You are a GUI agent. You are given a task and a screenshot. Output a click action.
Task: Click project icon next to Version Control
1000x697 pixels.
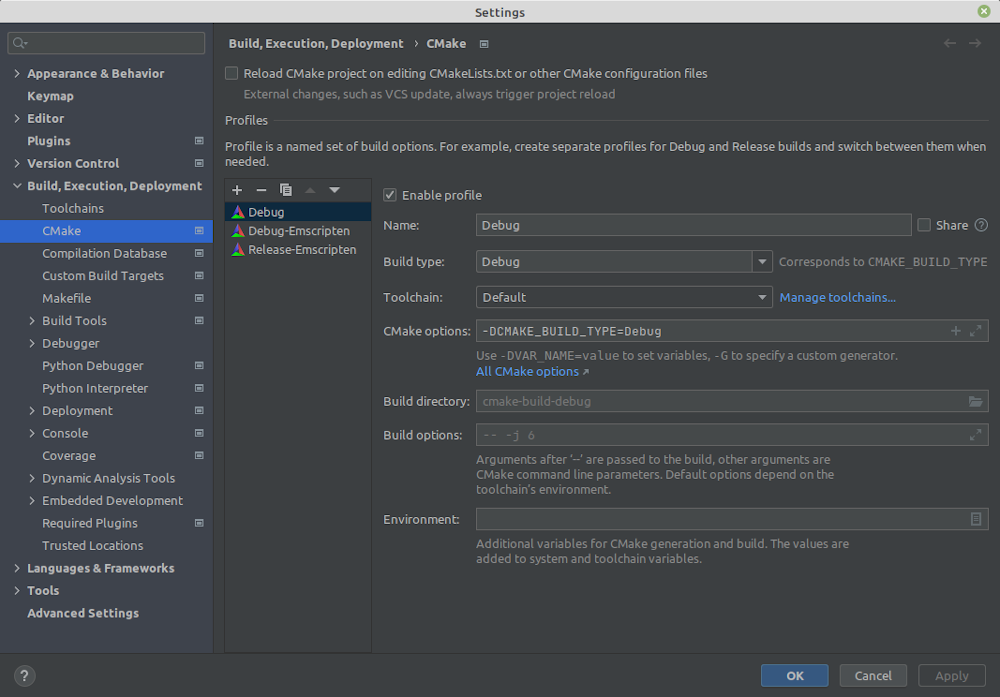click(x=199, y=163)
